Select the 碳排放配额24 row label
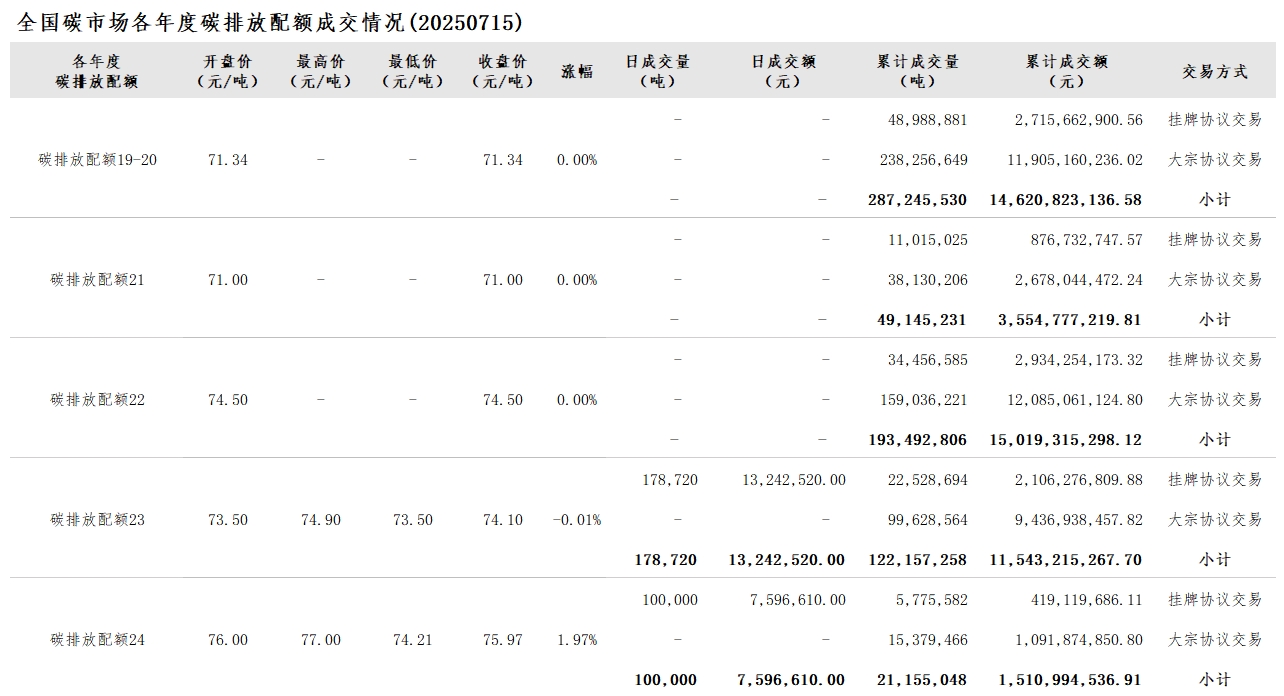The width and height of the screenshot is (1284, 696). [98, 640]
